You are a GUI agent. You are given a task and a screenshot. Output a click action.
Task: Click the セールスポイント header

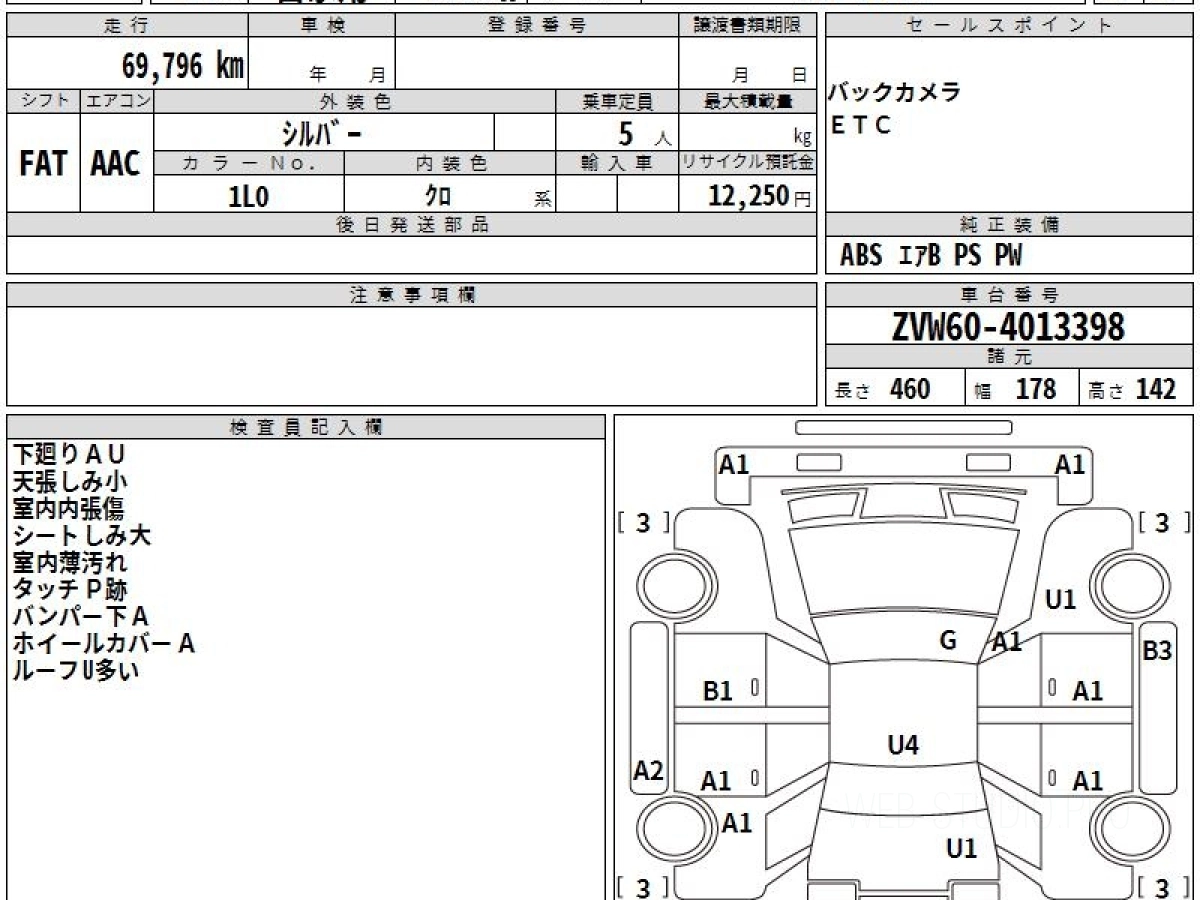pyautogui.click(x=1010, y=26)
